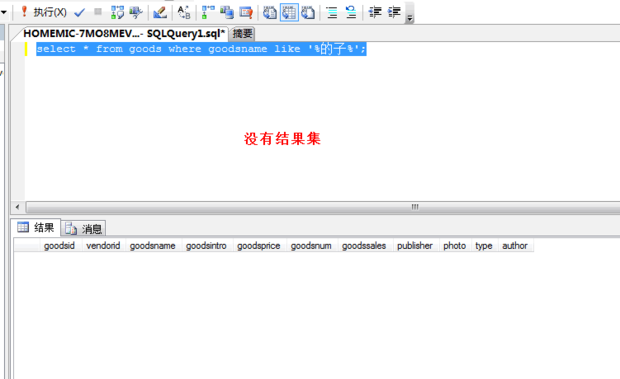Viewport: 620px width, 379px height.
Task: Select the highlighted results to grid icon
Action: (289, 12)
